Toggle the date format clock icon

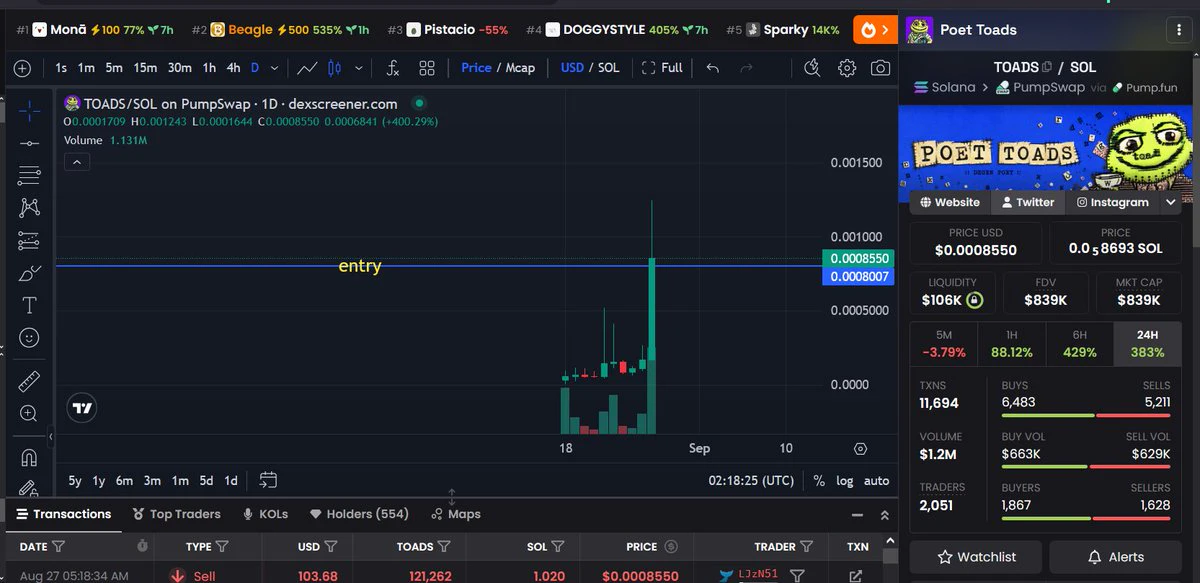[x=143, y=546]
